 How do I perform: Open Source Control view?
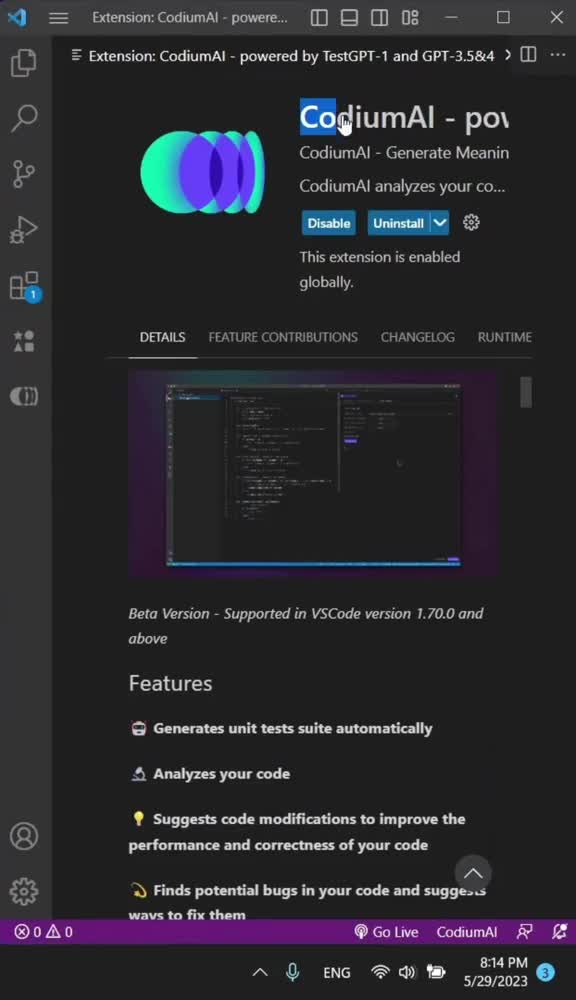click(24, 173)
